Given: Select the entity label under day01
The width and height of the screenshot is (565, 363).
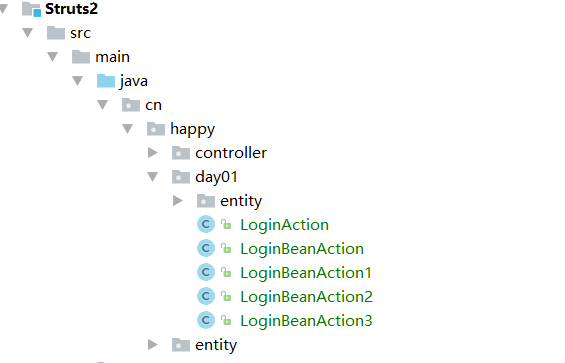Looking at the screenshot, I should (241, 201).
